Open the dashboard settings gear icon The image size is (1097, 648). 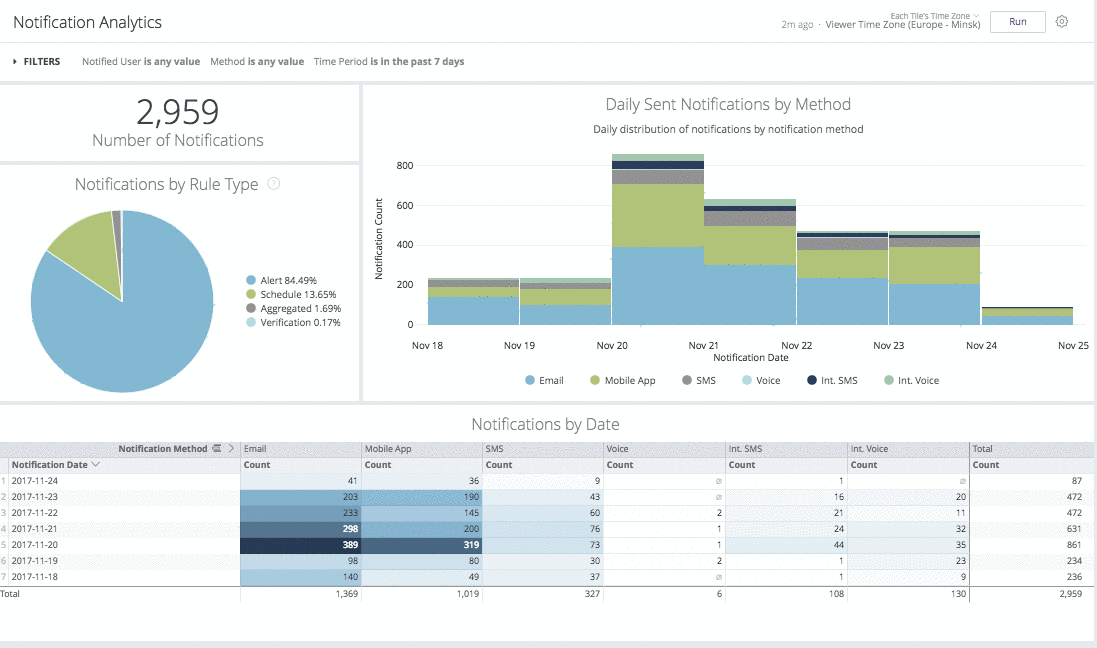(x=1064, y=21)
